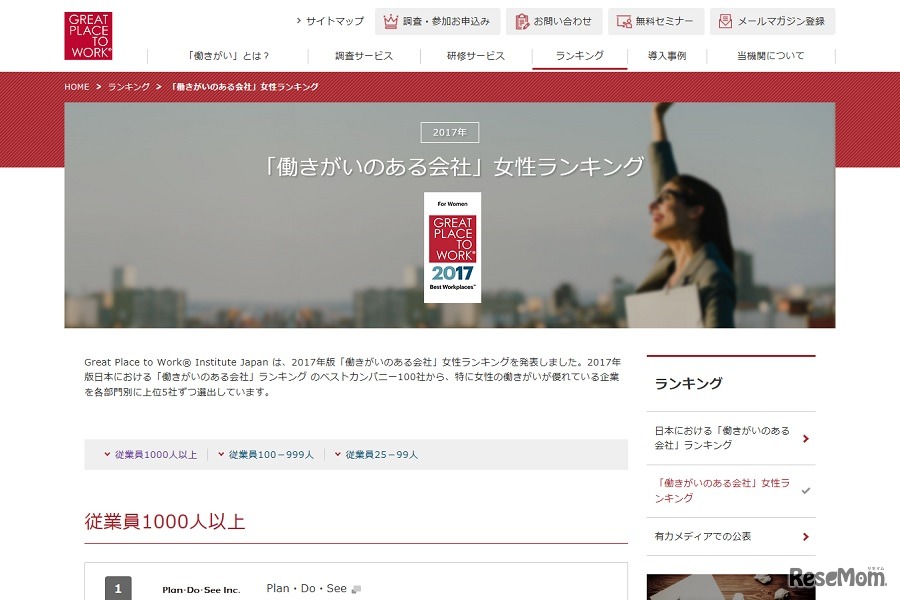Open 有力メディアでの公表 sidebar link
Image resolution: width=900 pixels, height=600 pixels.
(731, 536)
